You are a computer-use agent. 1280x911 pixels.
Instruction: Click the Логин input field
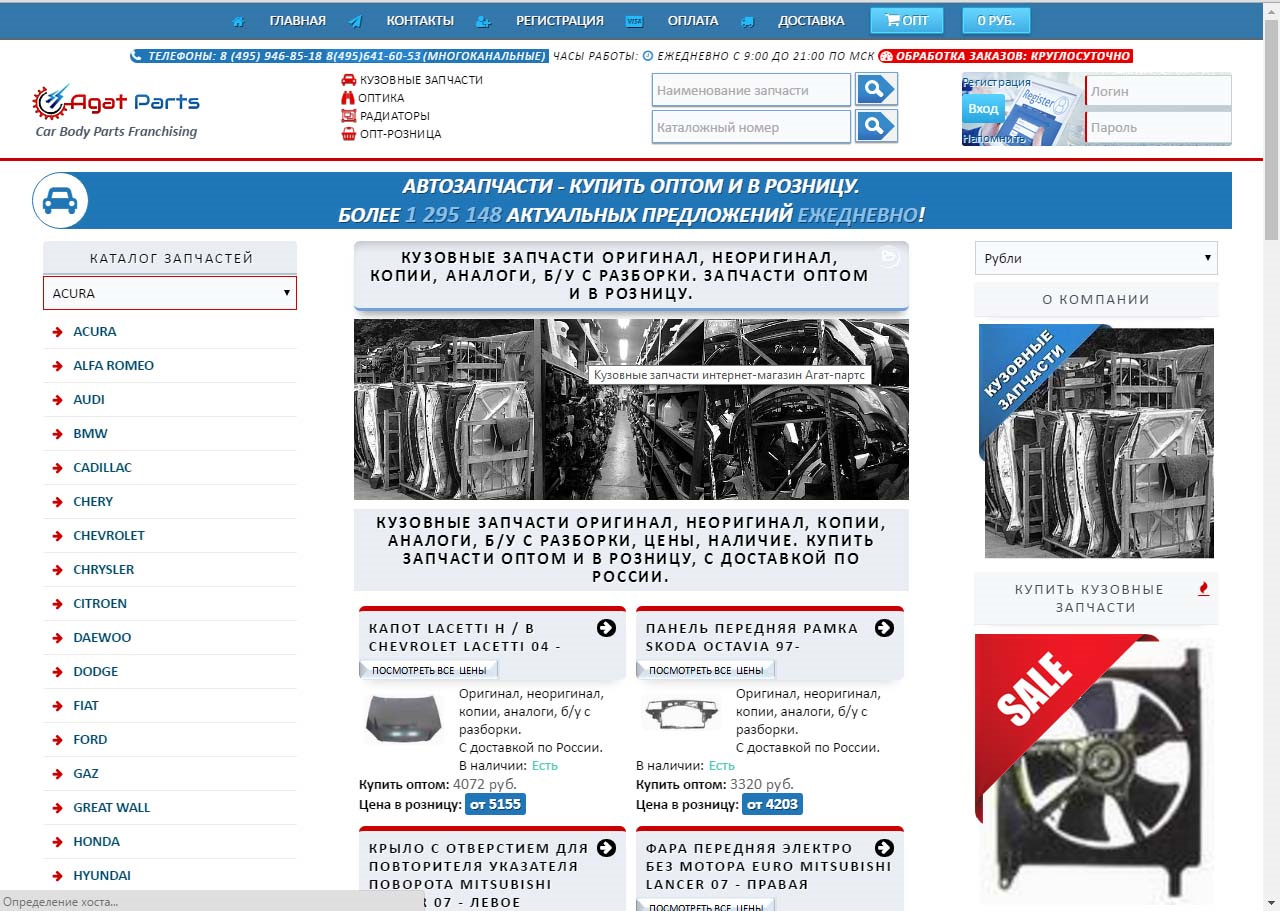click(x=1158, y=91)
